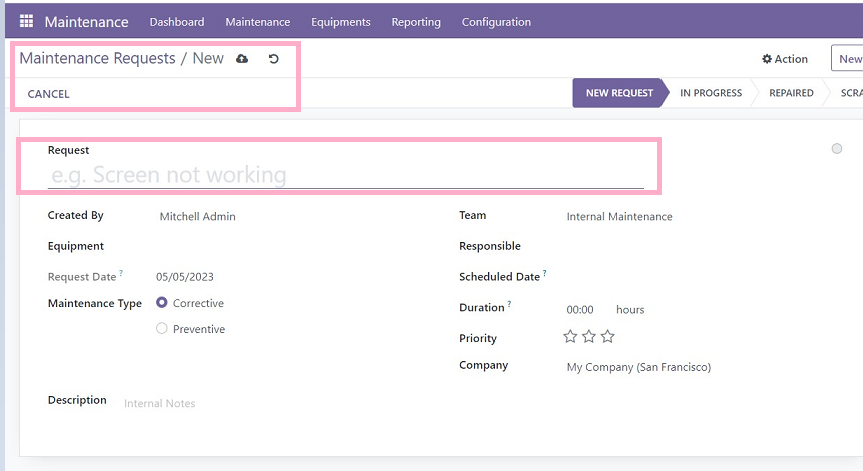Open the Action gear dropdown

[x=785, y=59]
